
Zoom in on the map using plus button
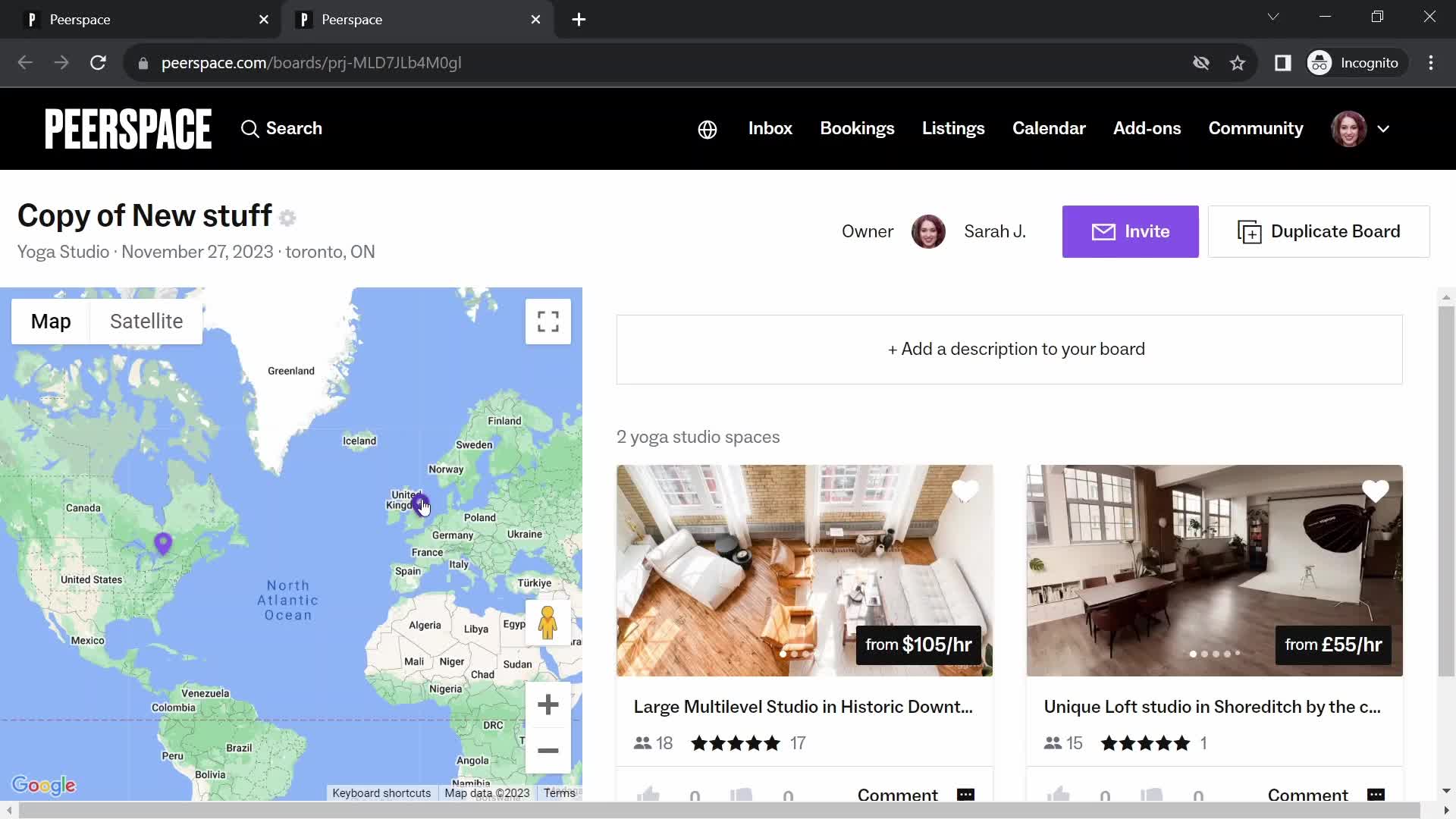[548, 704]
